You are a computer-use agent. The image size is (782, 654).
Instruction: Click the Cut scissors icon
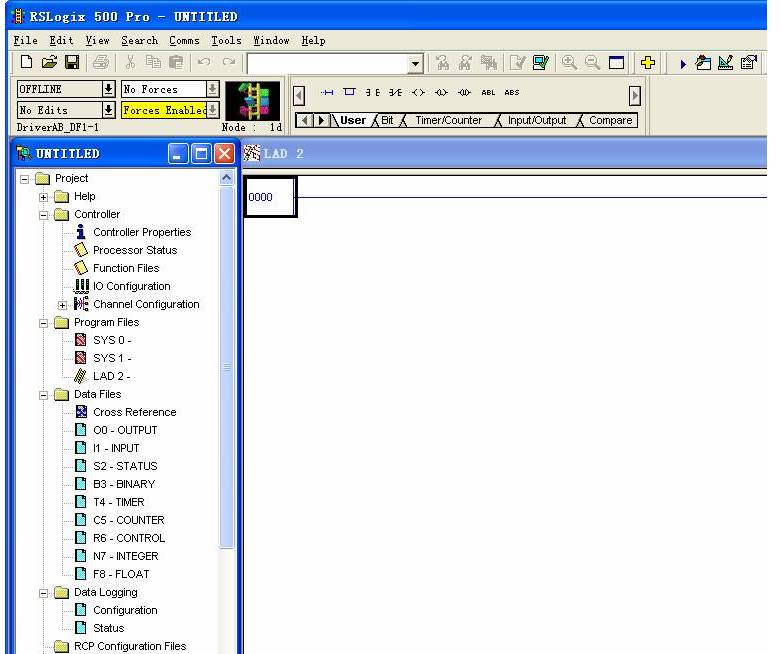click(x=130, y=62)
